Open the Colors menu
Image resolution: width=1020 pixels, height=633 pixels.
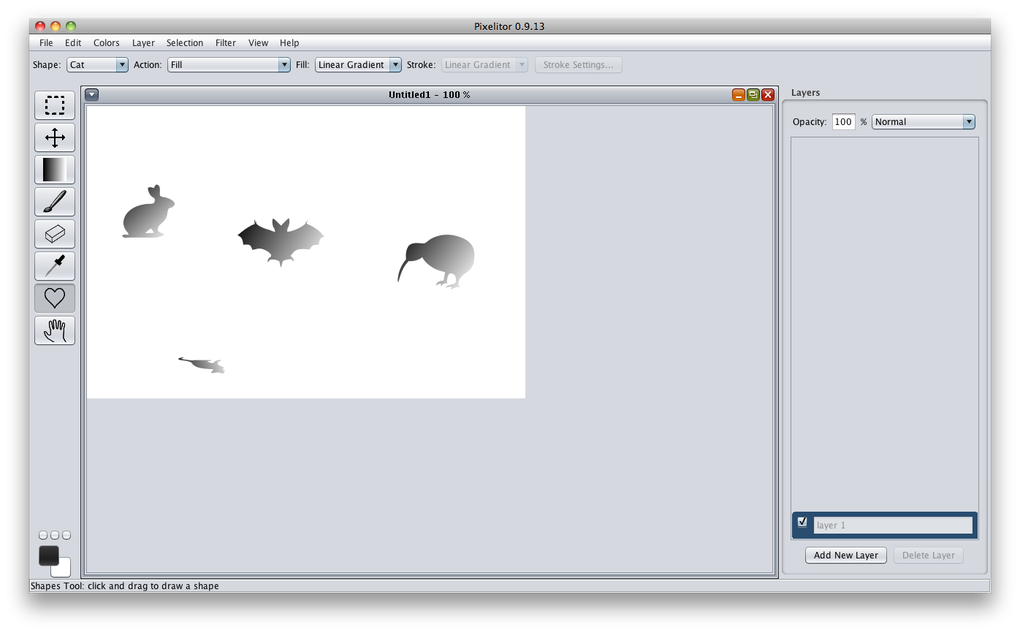(x=106, y=43)
